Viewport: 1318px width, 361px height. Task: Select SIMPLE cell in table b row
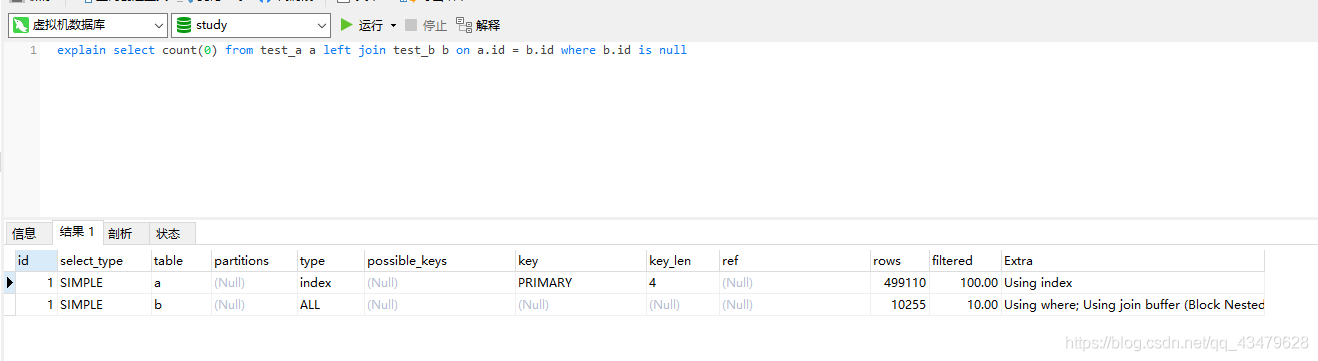104,304
